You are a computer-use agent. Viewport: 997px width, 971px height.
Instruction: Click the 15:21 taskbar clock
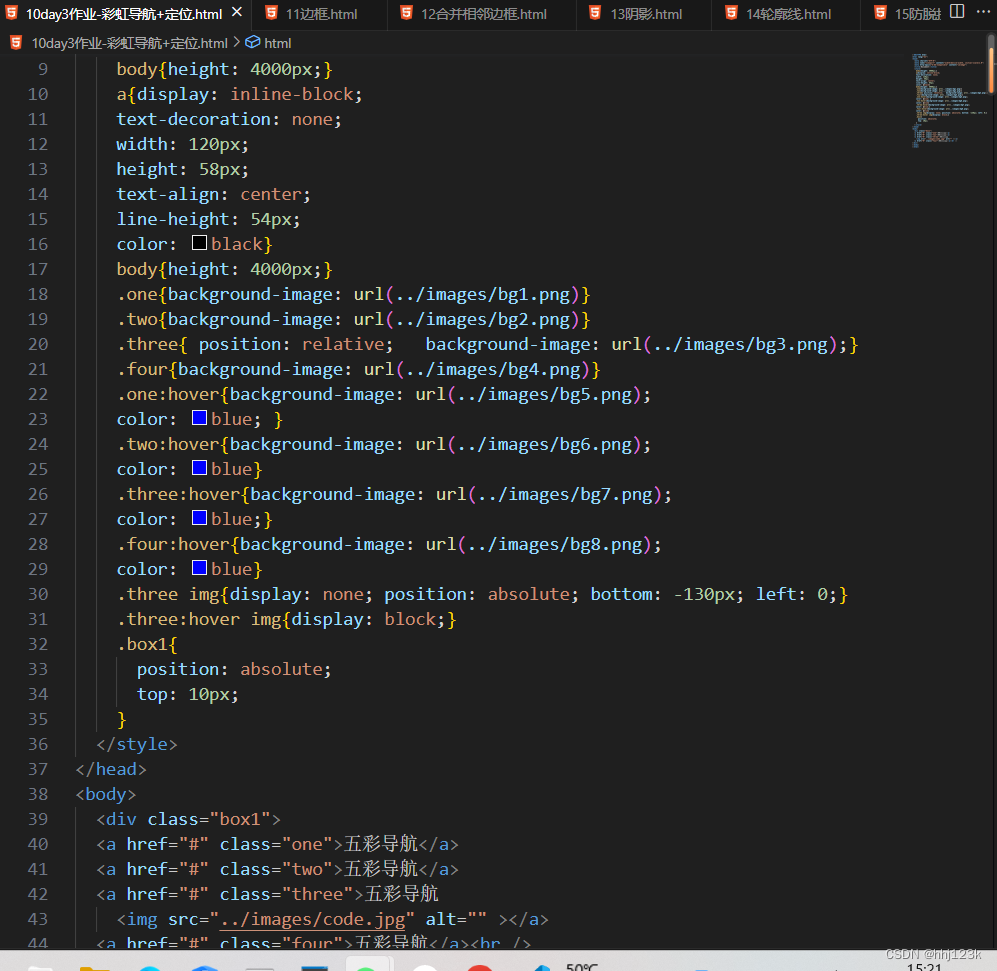tap(924, 967)
